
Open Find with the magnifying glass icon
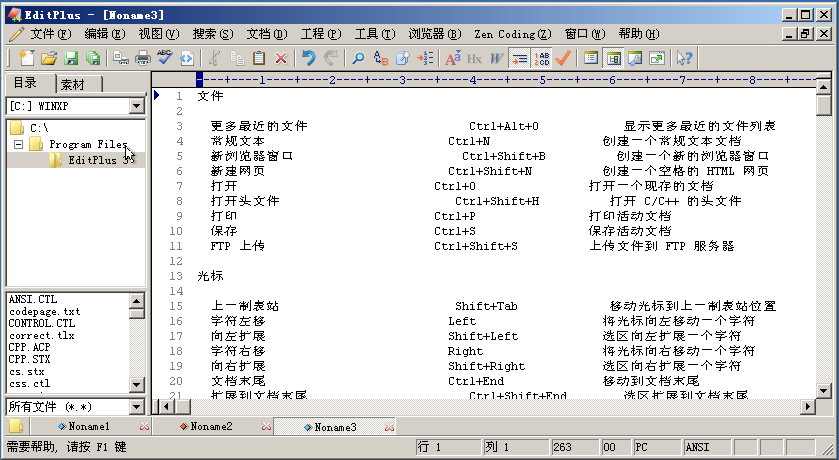coord(359,58)
